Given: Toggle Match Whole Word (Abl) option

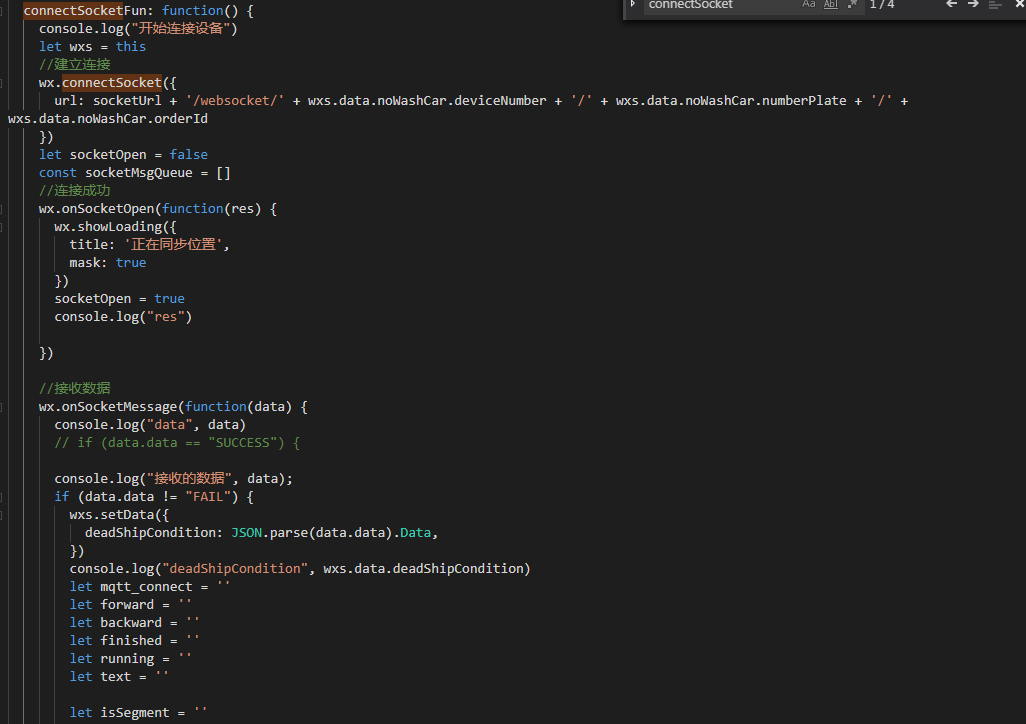Looking at the screenshot, I should (x=830, y=5).
